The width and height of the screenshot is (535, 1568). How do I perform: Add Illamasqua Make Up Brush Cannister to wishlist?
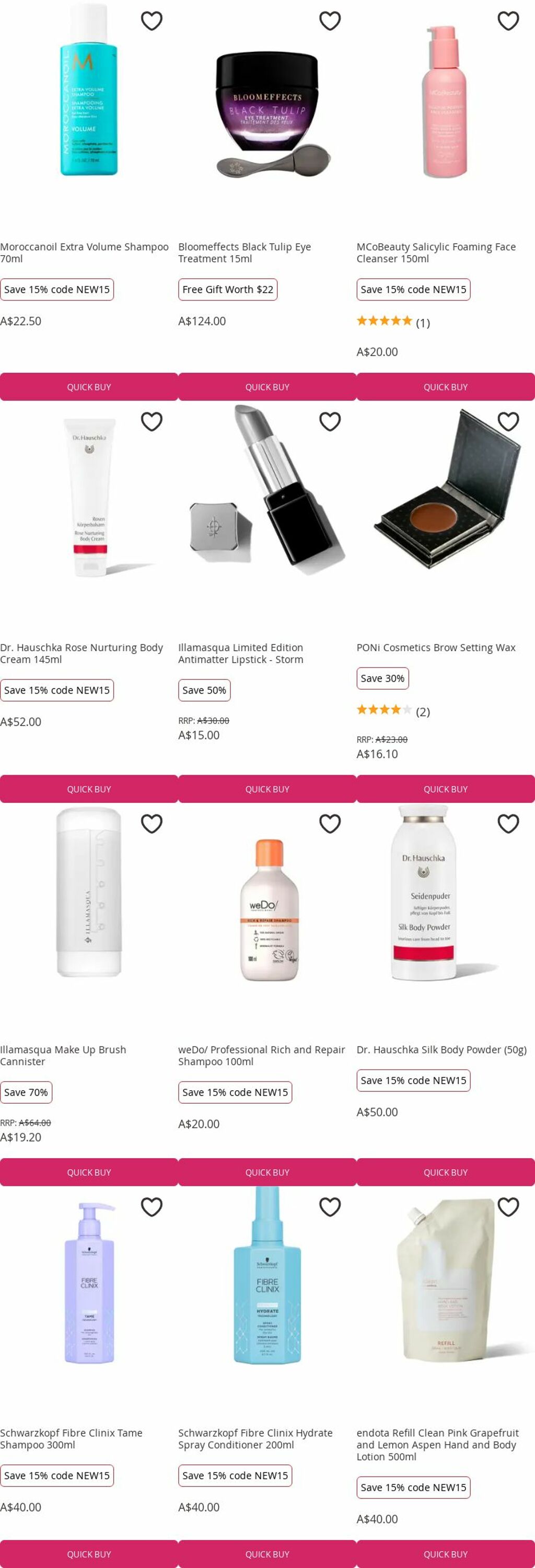[152, 824]
